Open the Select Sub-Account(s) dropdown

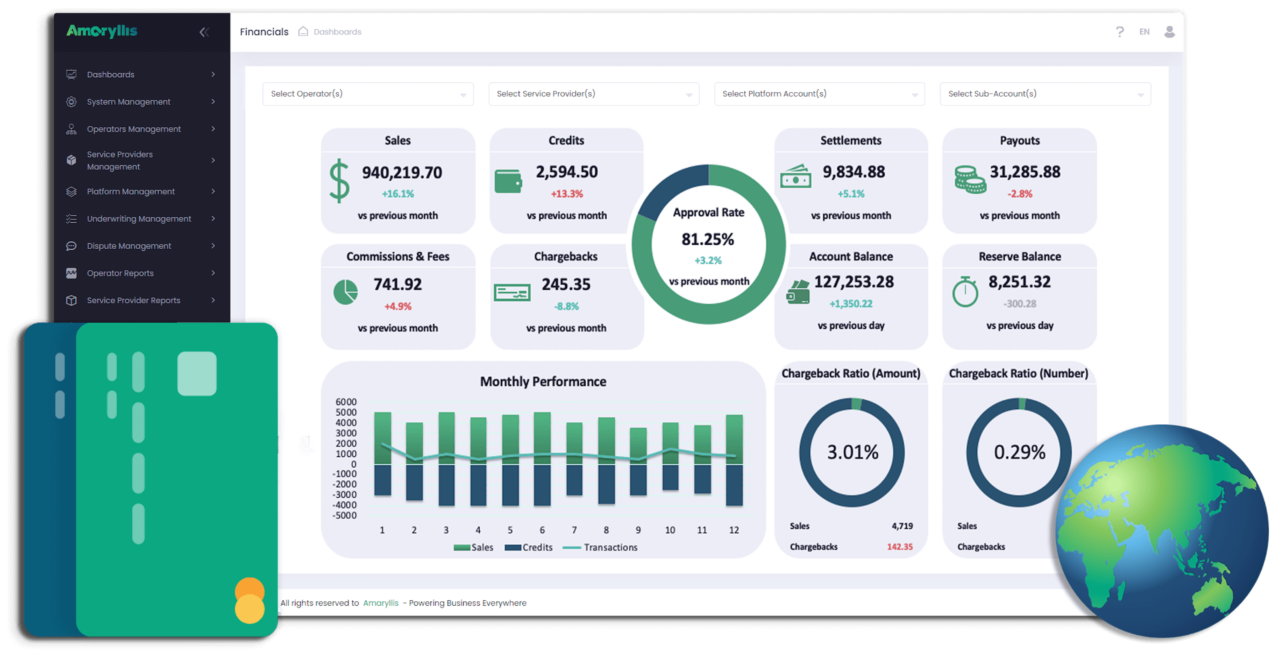point(1045,94)
